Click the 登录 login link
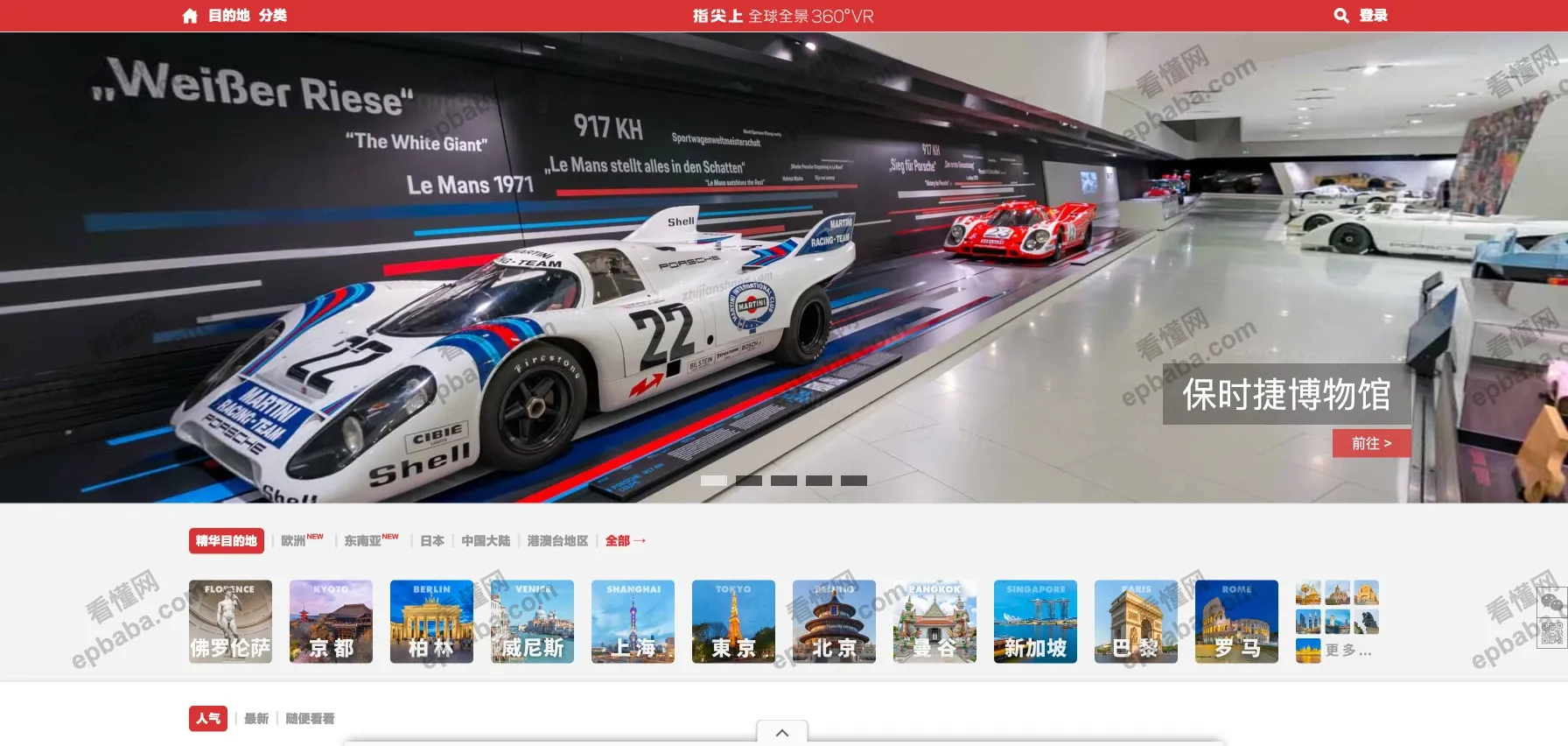Screen dimensions: 1568x746 [x=1373, y=16]
